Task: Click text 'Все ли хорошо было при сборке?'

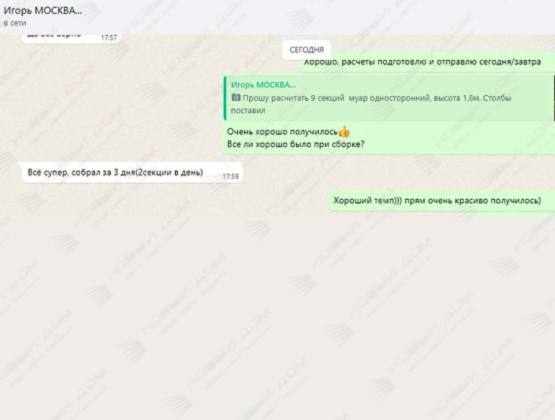Action: coord(296,144)
